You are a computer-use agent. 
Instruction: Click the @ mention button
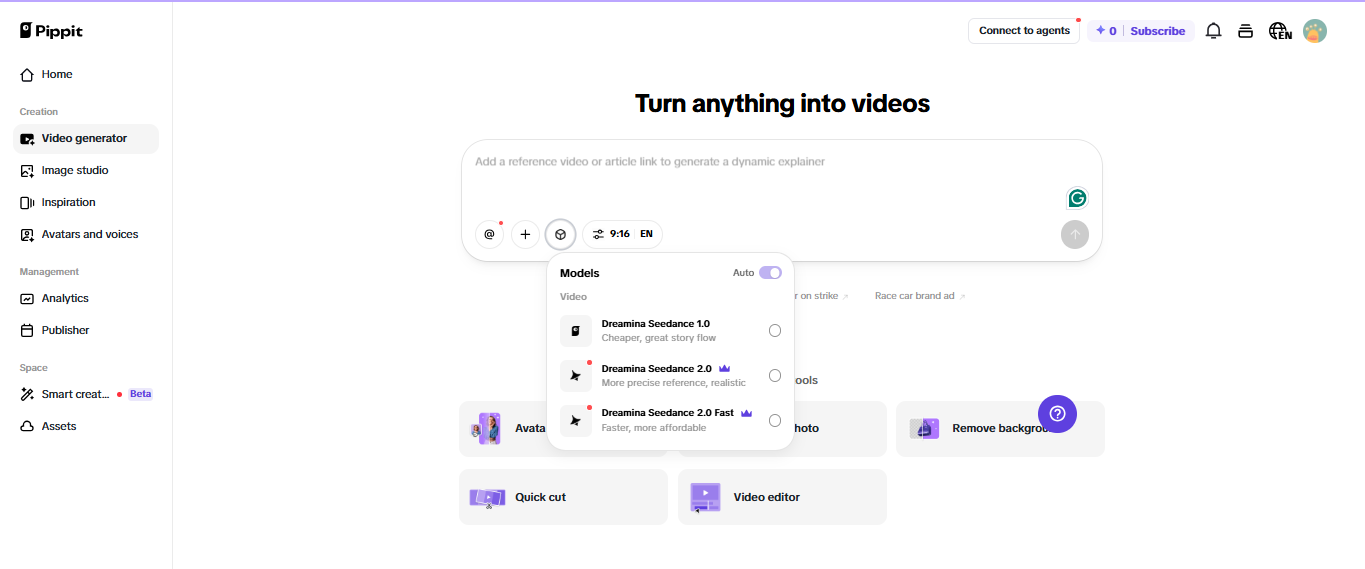[489, 234]
